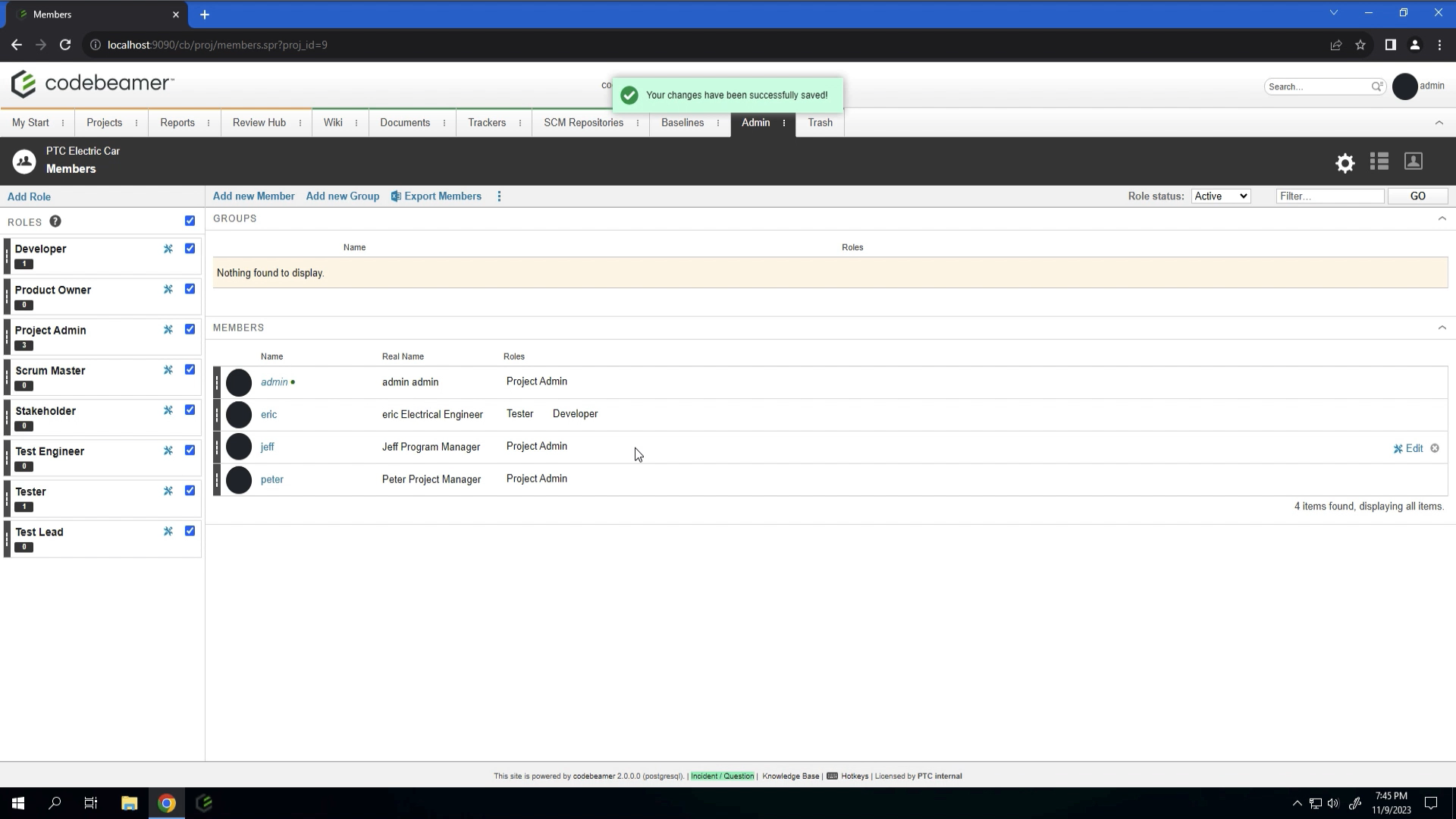Open Windows Start menu
The height and width of the screenshot is (819, 1456).
(x=18, y=803)
